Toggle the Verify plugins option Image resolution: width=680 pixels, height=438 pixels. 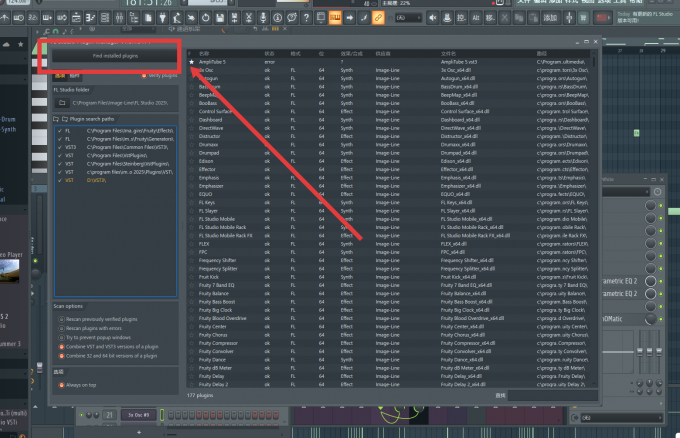click(x=159, y=75)
